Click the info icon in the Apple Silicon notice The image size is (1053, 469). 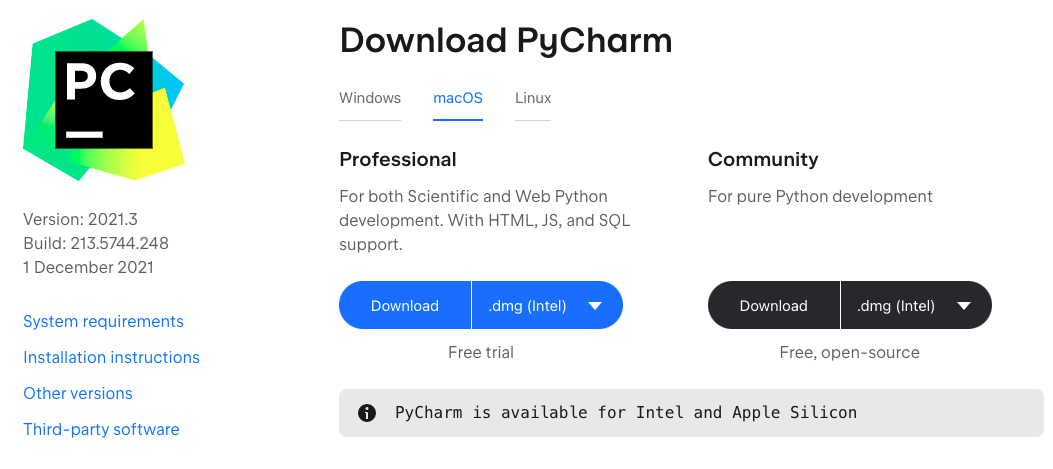(367, 413)
